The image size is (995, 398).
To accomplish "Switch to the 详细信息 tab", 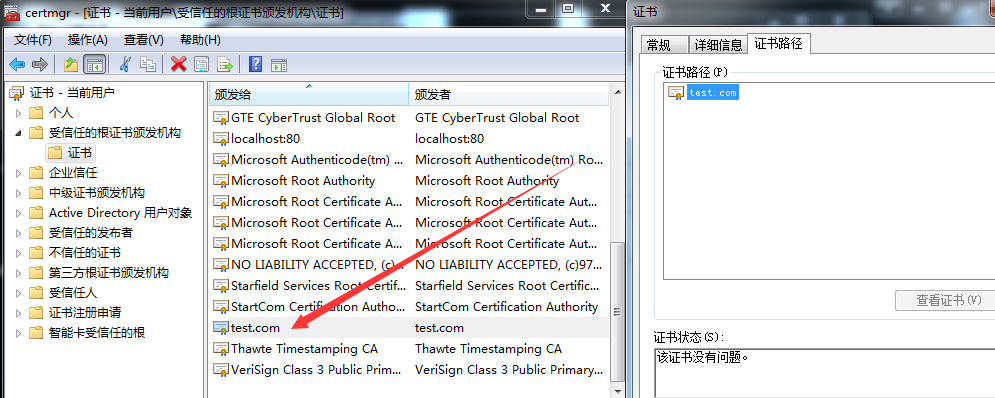I will coord(718,44).
